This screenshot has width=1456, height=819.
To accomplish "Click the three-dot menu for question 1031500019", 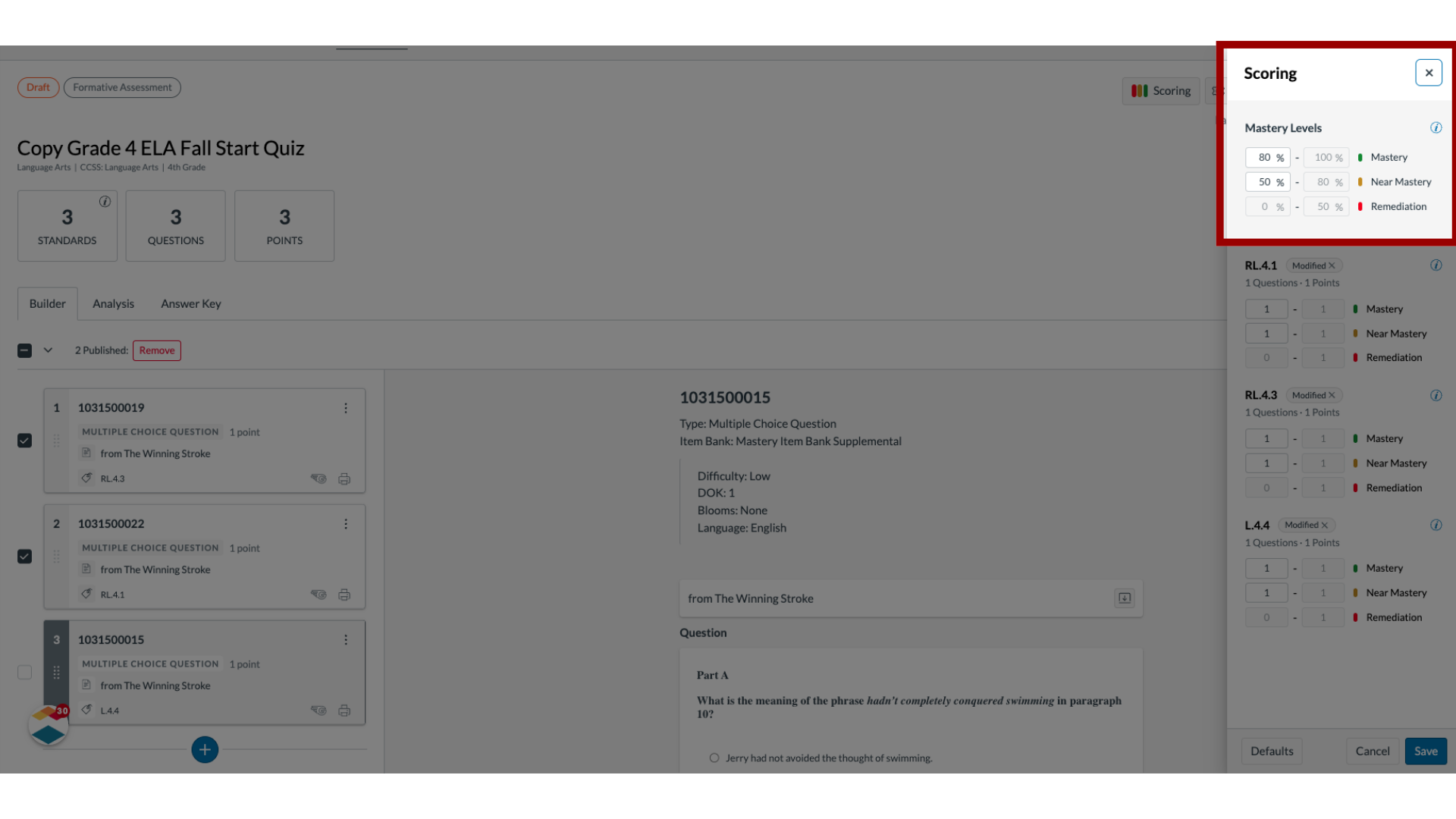I will [345, 407].
